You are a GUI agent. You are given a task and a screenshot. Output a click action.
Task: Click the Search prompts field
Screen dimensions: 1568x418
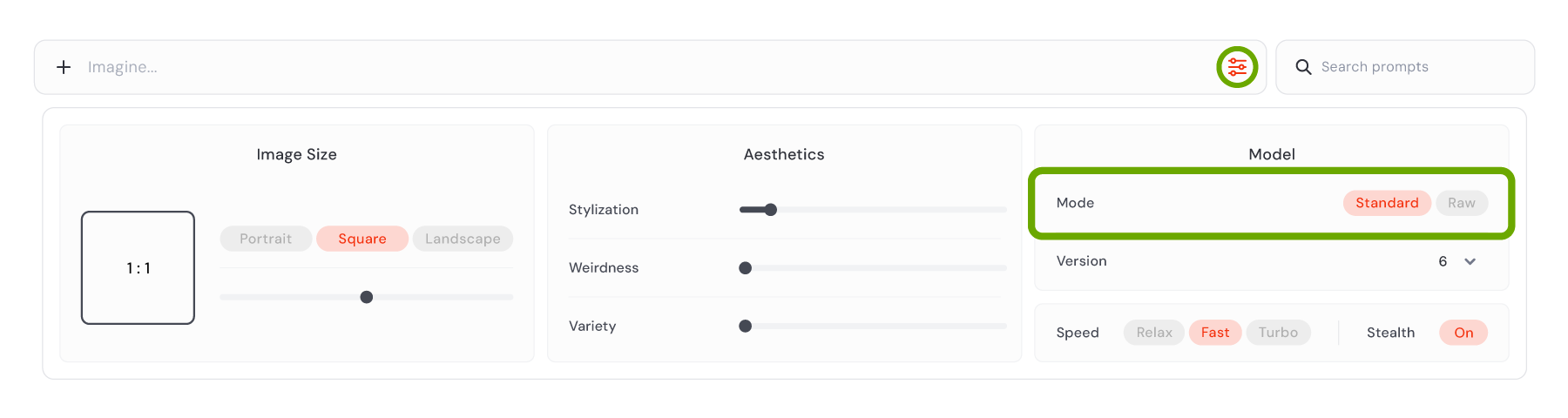[1405, 67]
